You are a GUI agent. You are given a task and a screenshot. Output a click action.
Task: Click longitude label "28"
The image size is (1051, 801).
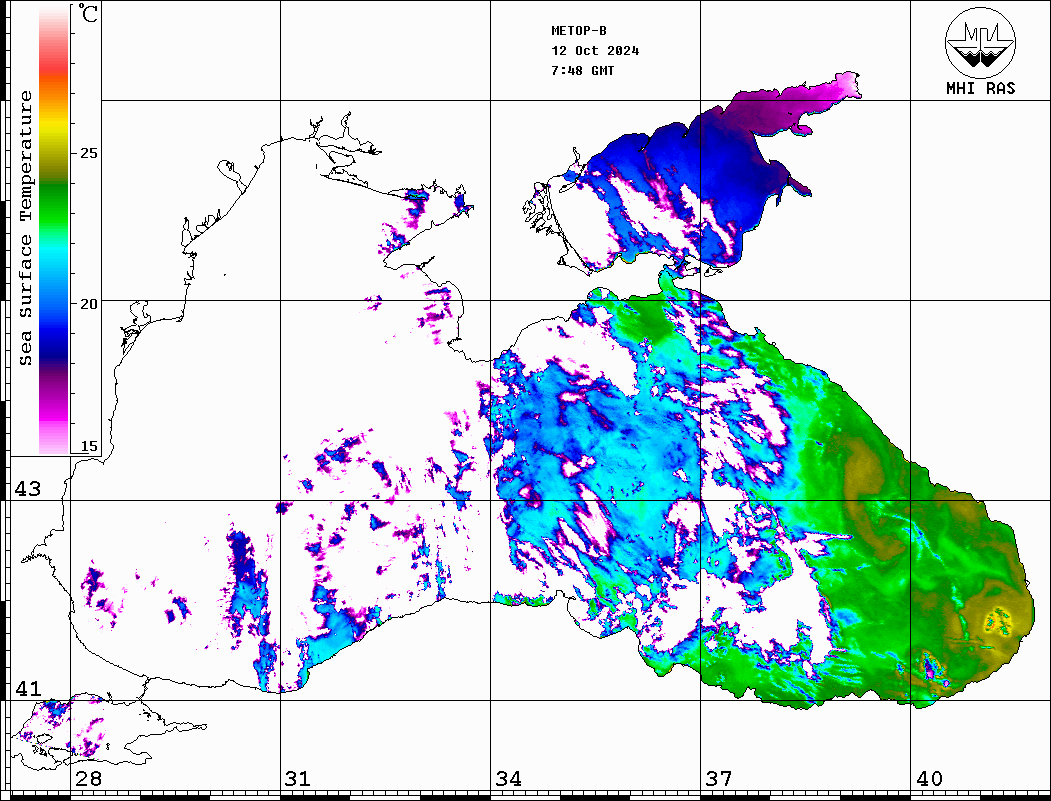tap(88, 779)
